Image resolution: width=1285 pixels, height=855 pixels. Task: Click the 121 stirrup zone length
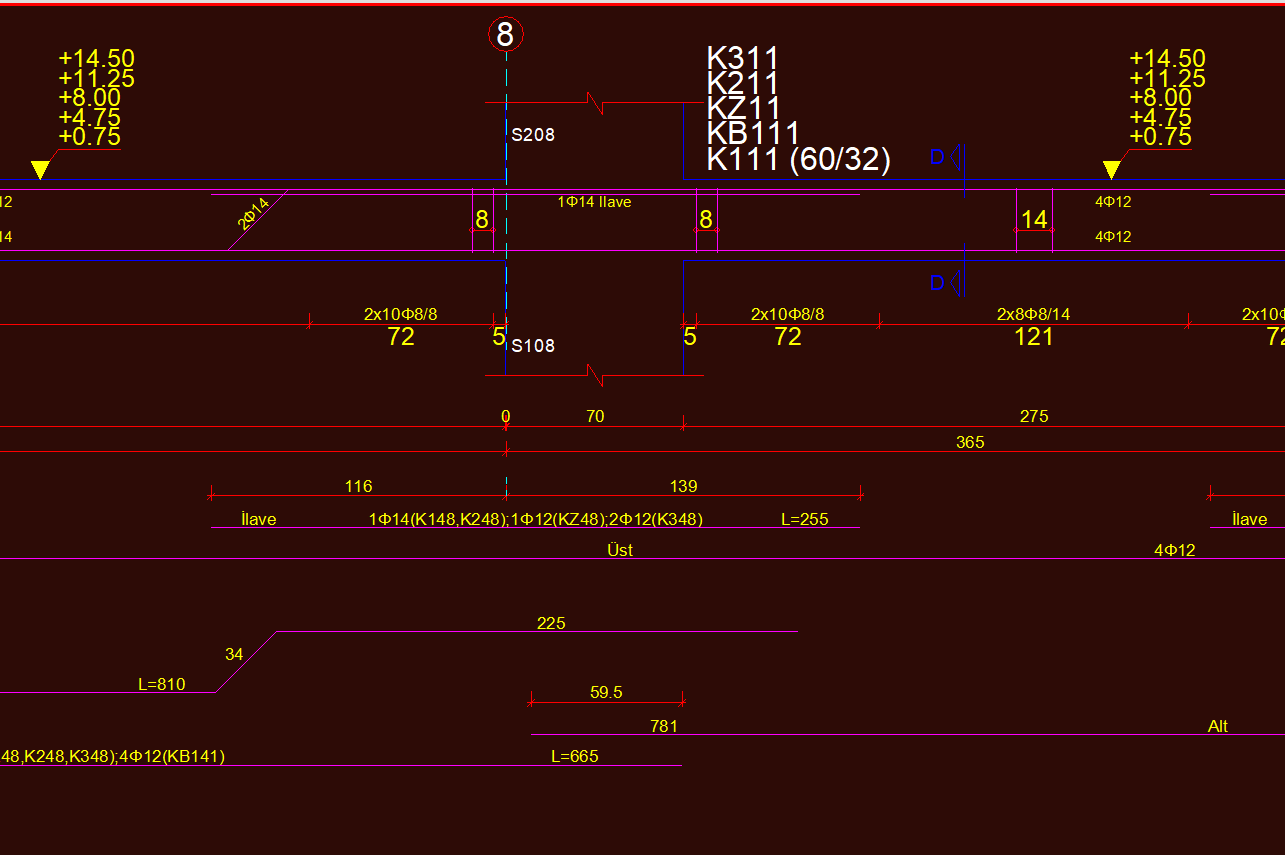pos(1034,337)
